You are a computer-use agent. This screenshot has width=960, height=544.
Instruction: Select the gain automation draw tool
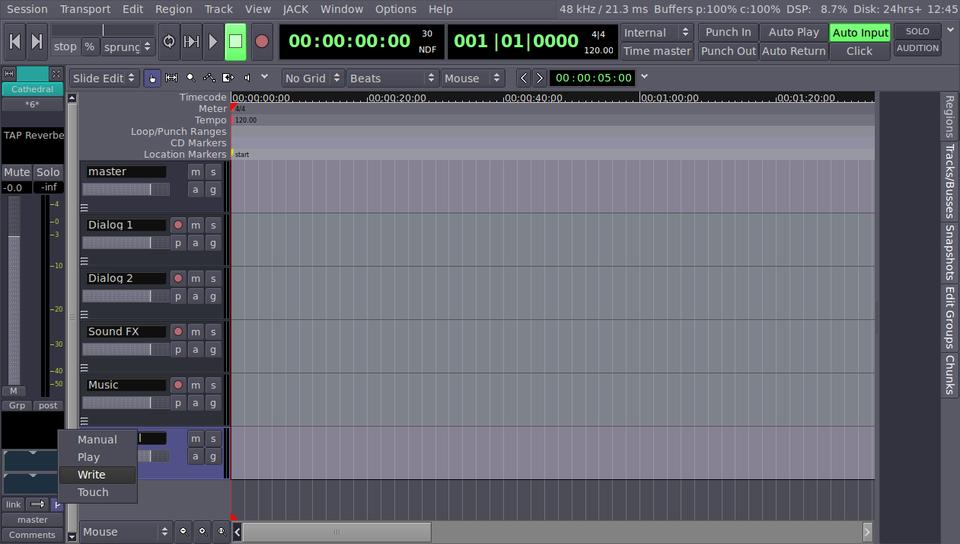209,78
